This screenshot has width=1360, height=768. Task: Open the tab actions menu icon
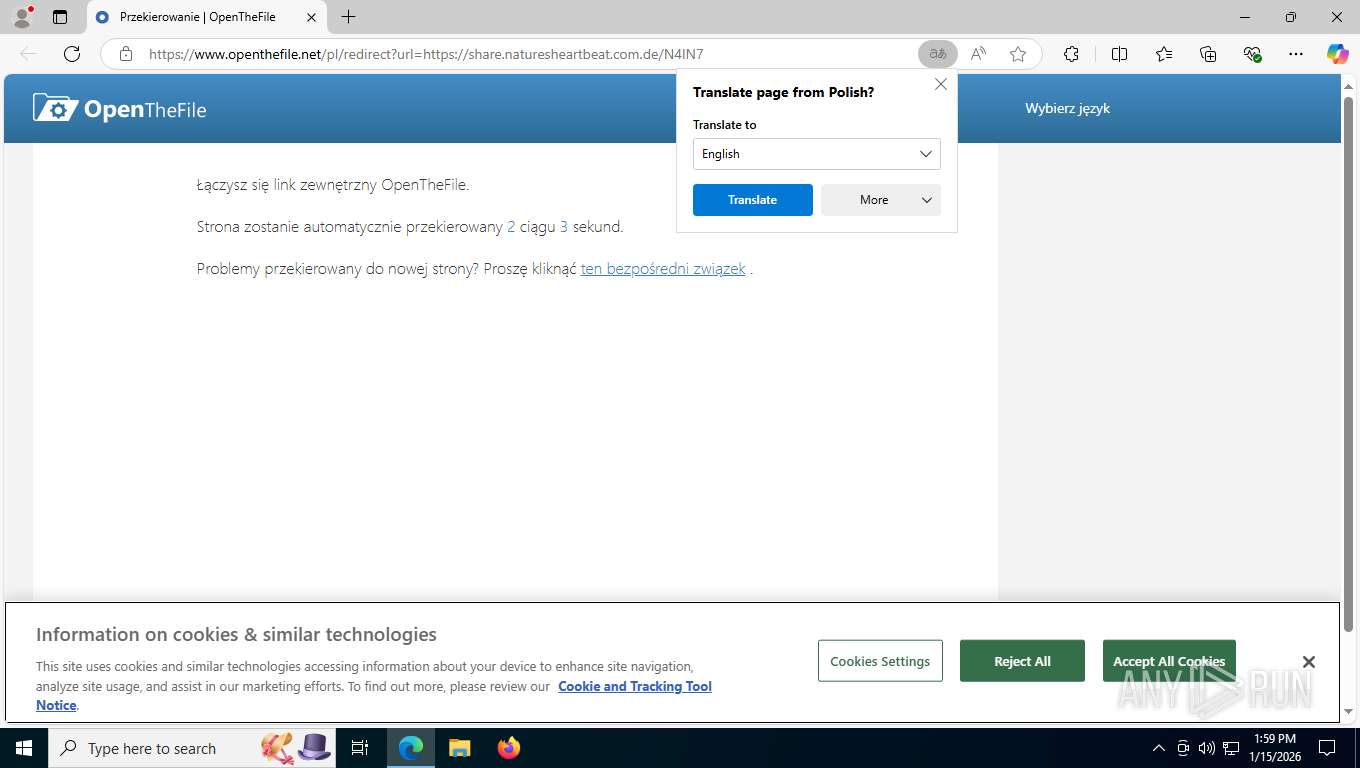[x=60, y=17]
